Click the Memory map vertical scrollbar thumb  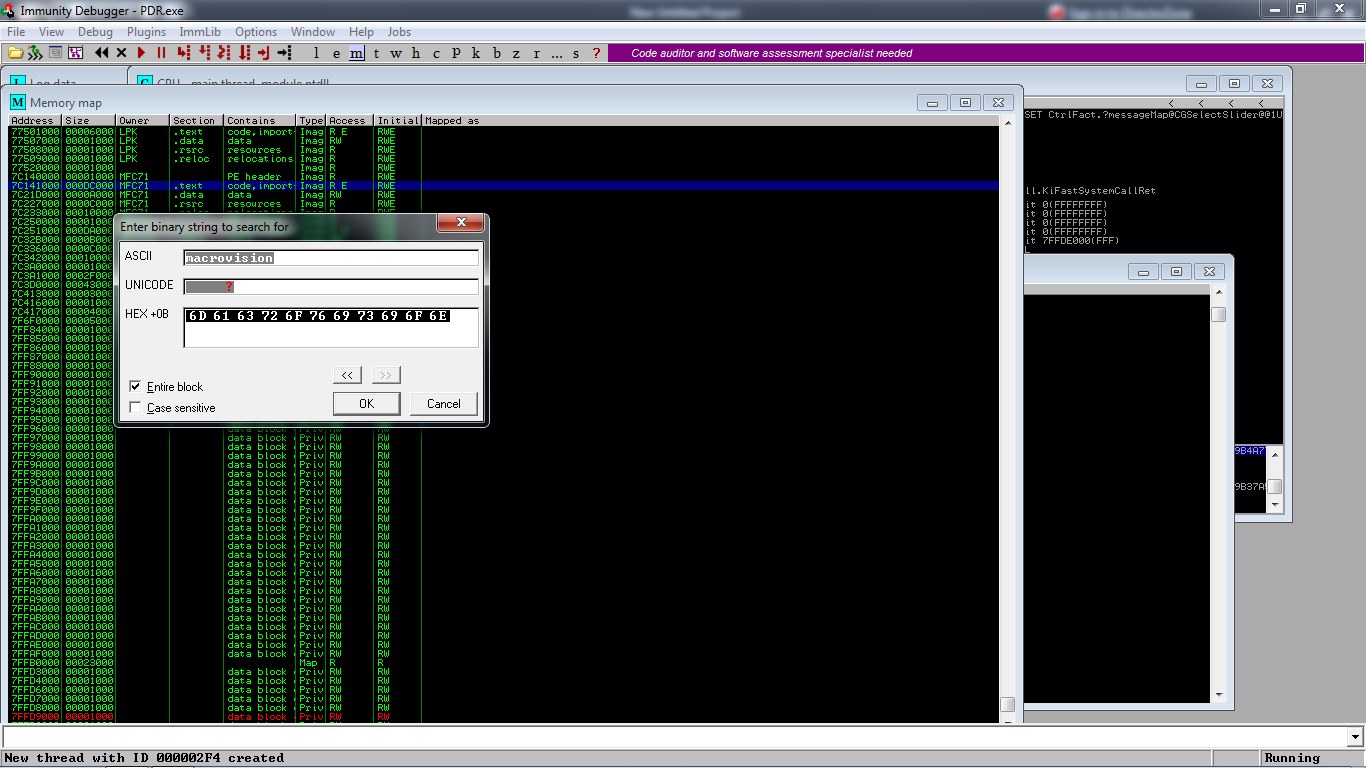1008,704
